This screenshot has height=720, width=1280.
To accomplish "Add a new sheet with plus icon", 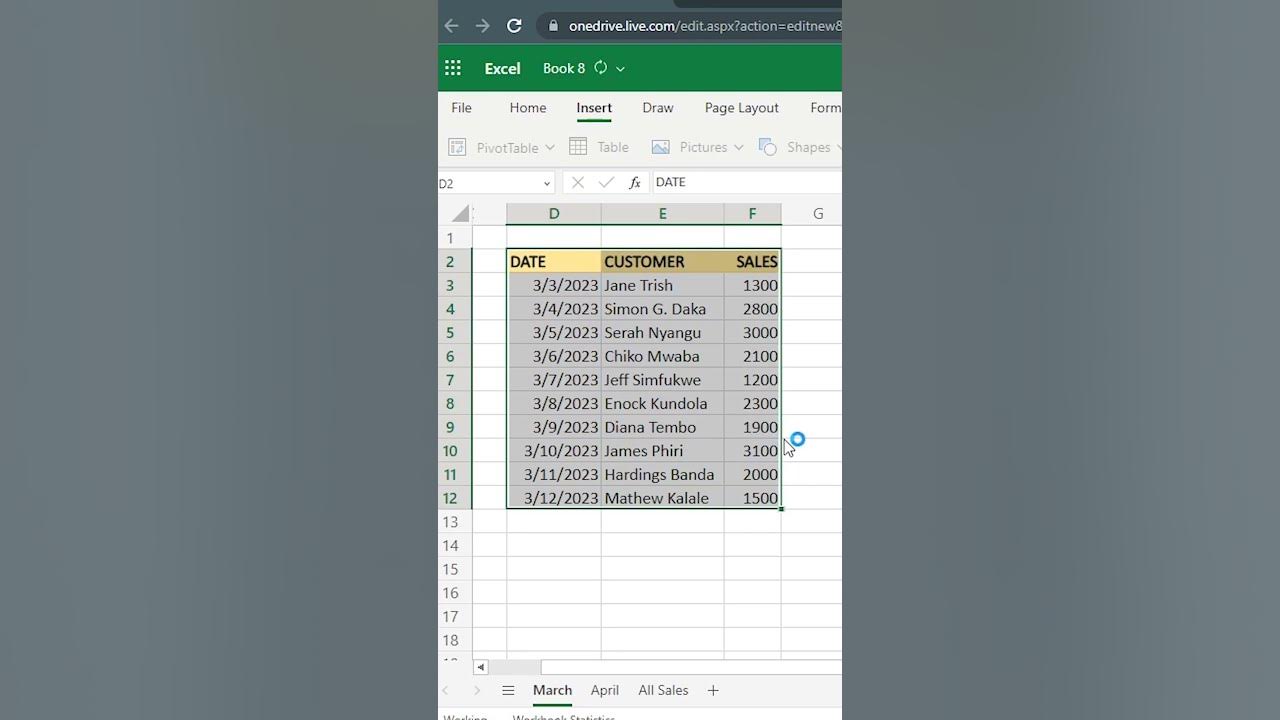I will pos(713,690).
